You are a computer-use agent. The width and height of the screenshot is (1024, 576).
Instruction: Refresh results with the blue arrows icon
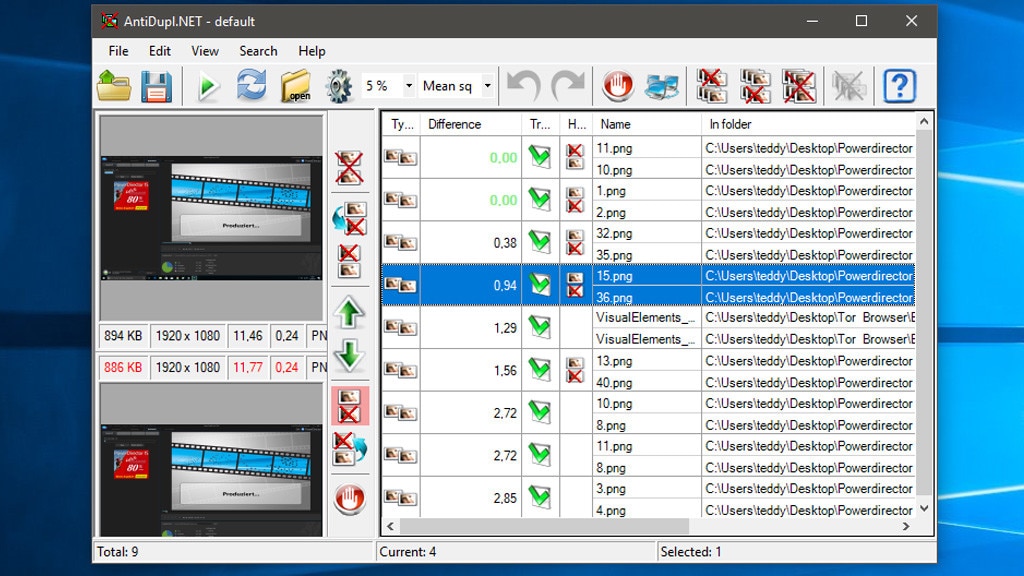pyautogui.click(x=251, y=86)
